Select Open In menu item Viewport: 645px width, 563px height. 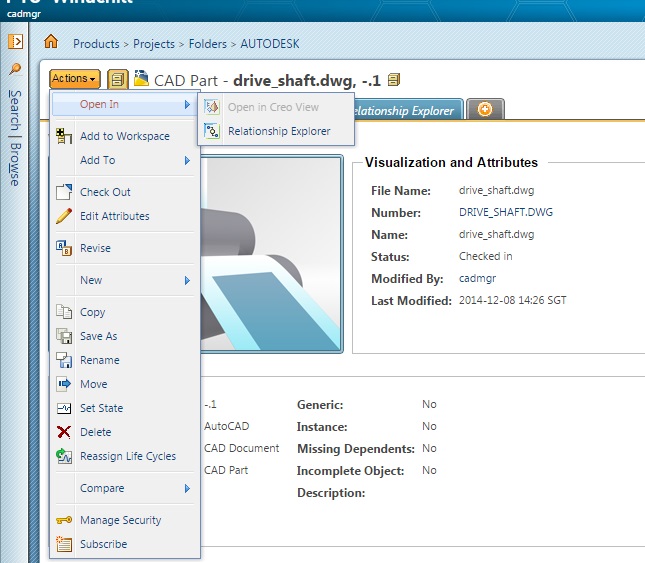tap(125, 104)
